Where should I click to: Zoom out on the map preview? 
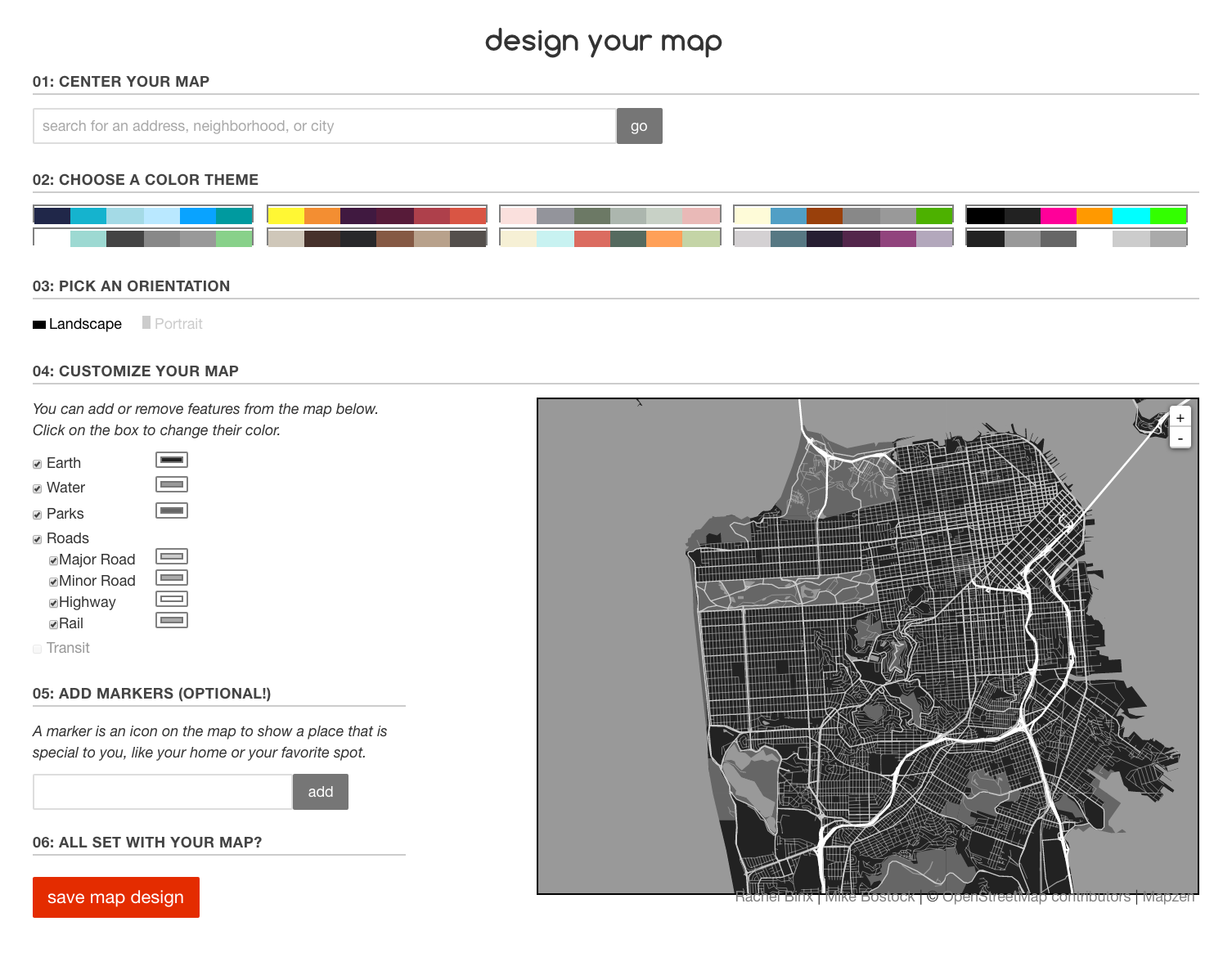pos(1180,438)
